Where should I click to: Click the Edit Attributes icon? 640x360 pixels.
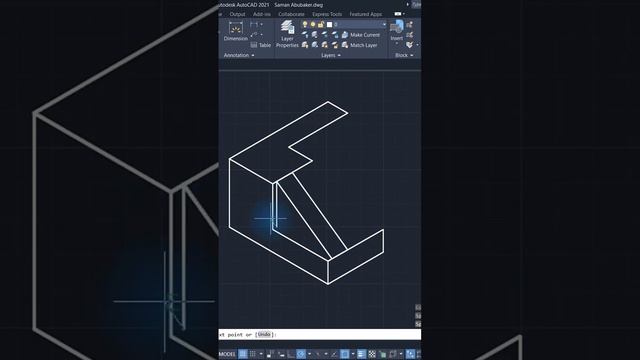pos(409,45)
